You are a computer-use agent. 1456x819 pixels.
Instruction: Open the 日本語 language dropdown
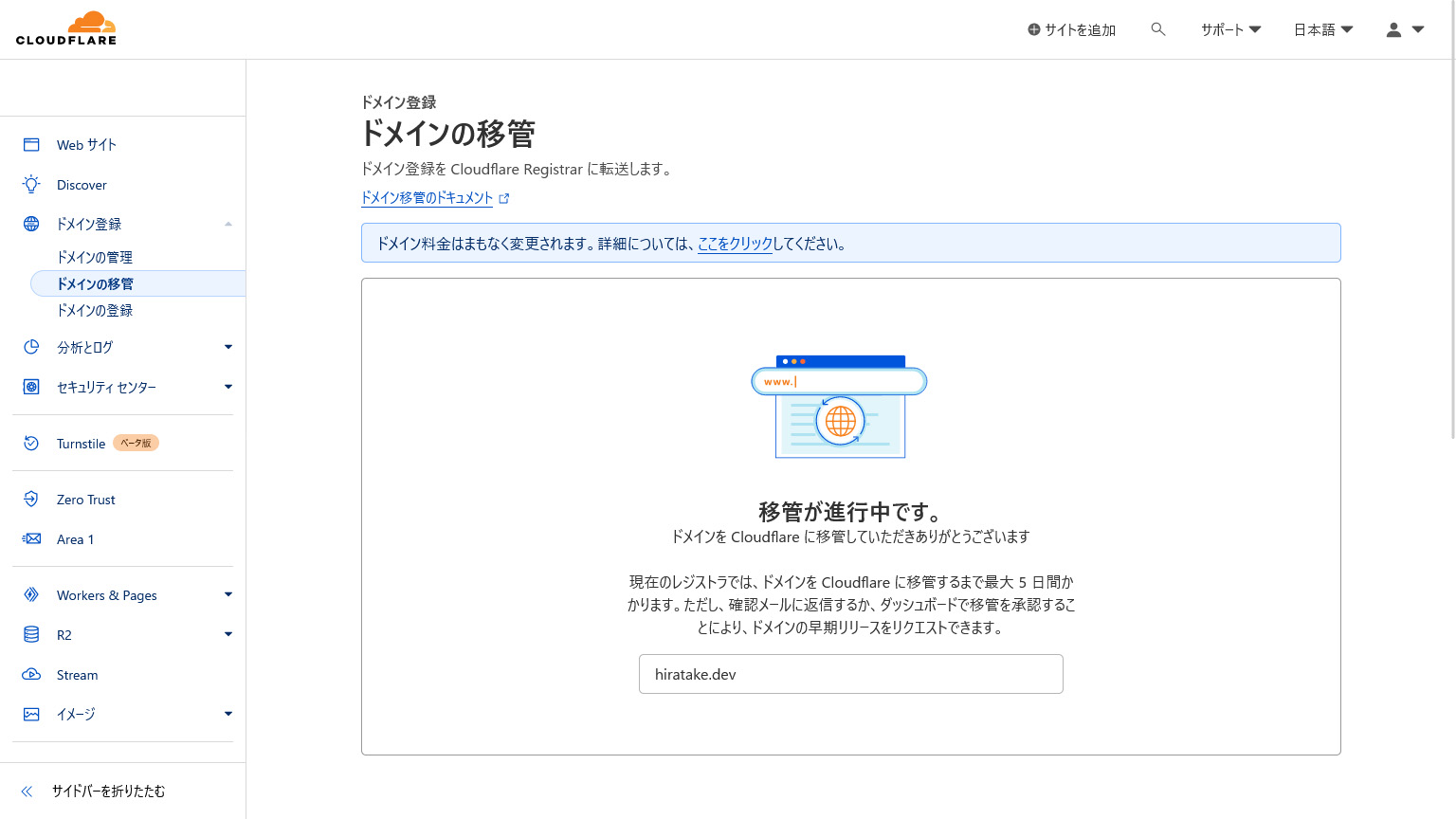tap(1323, 29)
